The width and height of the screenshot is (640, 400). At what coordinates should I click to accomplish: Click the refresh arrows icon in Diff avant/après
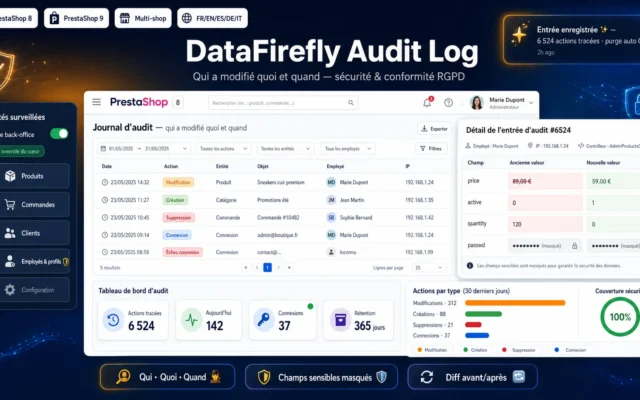pos(427,377)
